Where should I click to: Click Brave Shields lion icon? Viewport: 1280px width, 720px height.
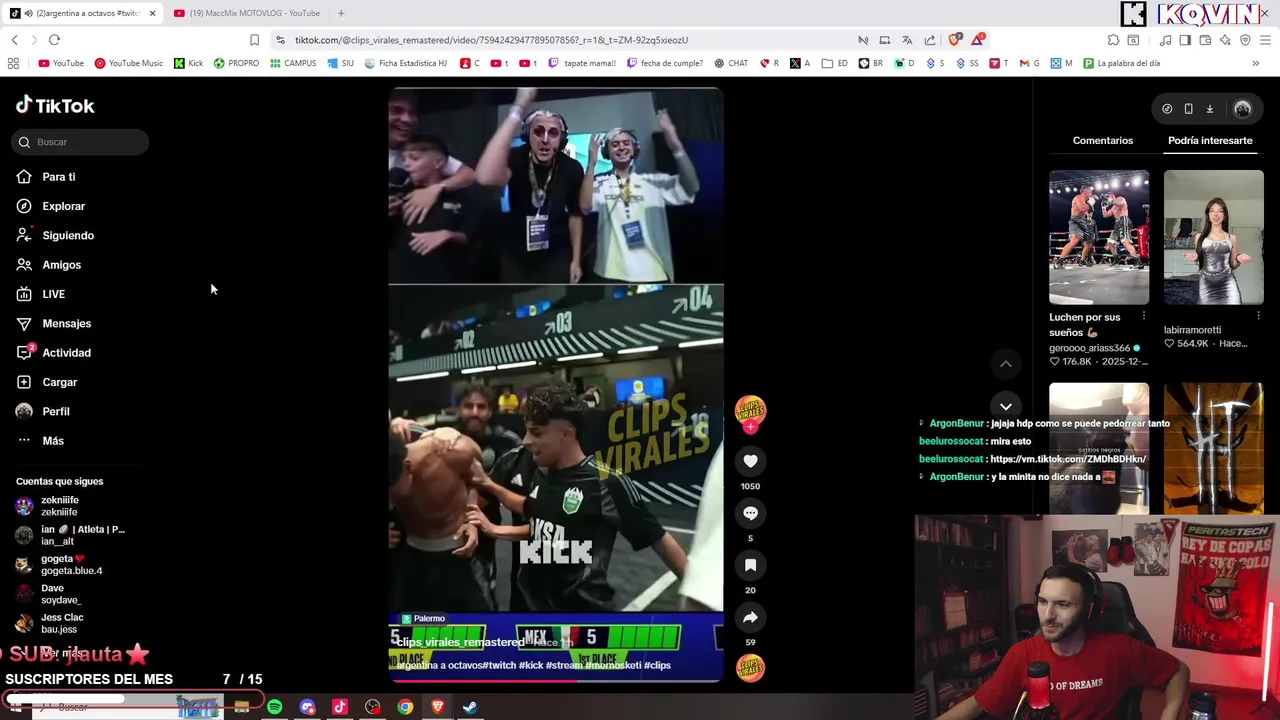pos(954,40)
